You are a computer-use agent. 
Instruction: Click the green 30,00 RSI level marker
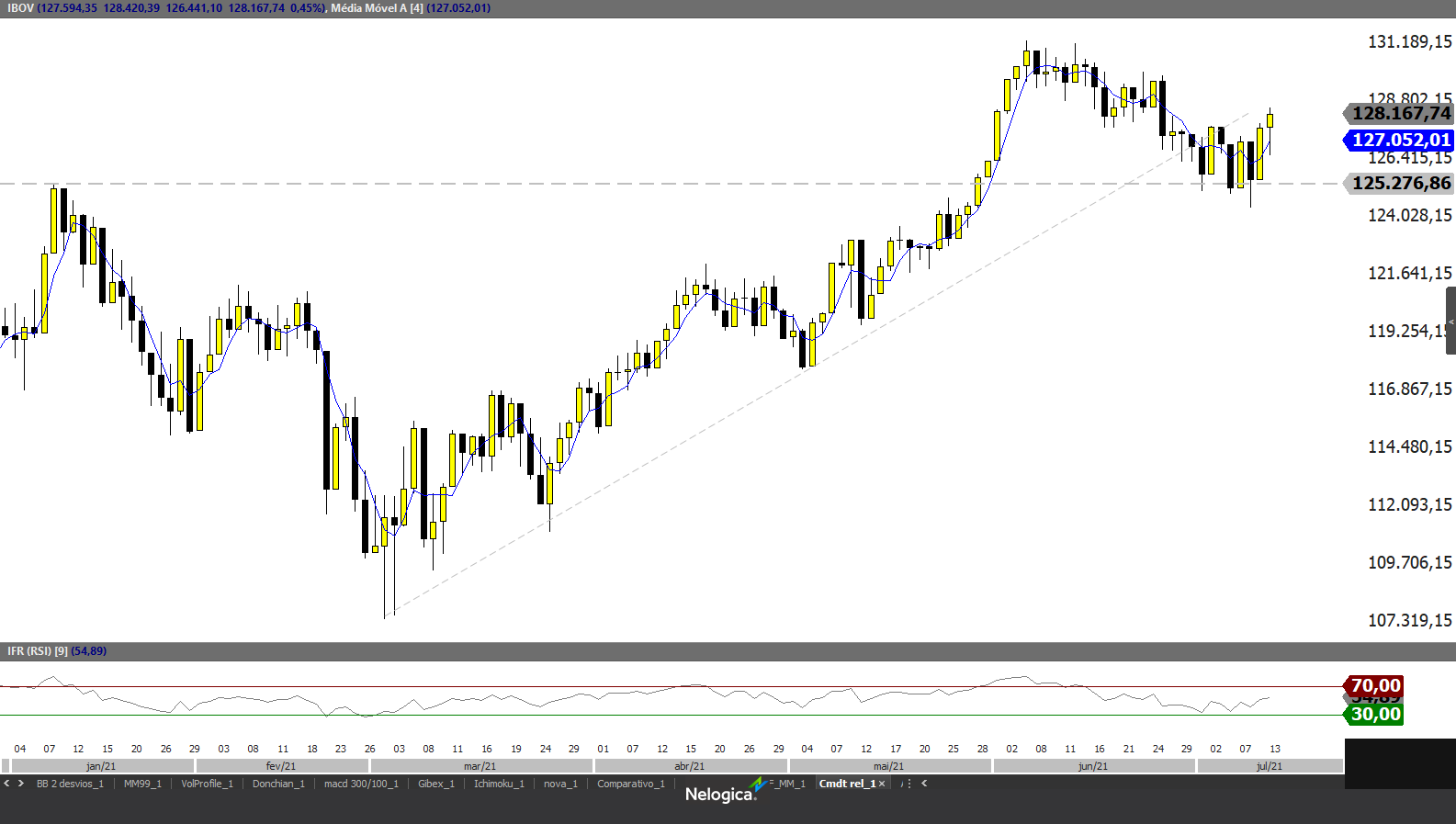1375,715
